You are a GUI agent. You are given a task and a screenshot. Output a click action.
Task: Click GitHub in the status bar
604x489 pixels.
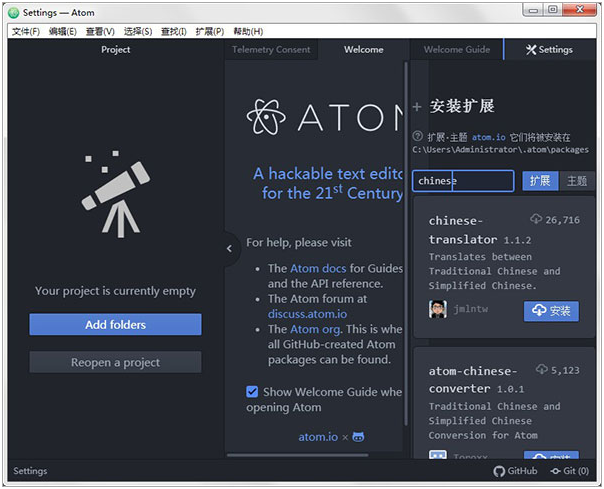[515, 471]
